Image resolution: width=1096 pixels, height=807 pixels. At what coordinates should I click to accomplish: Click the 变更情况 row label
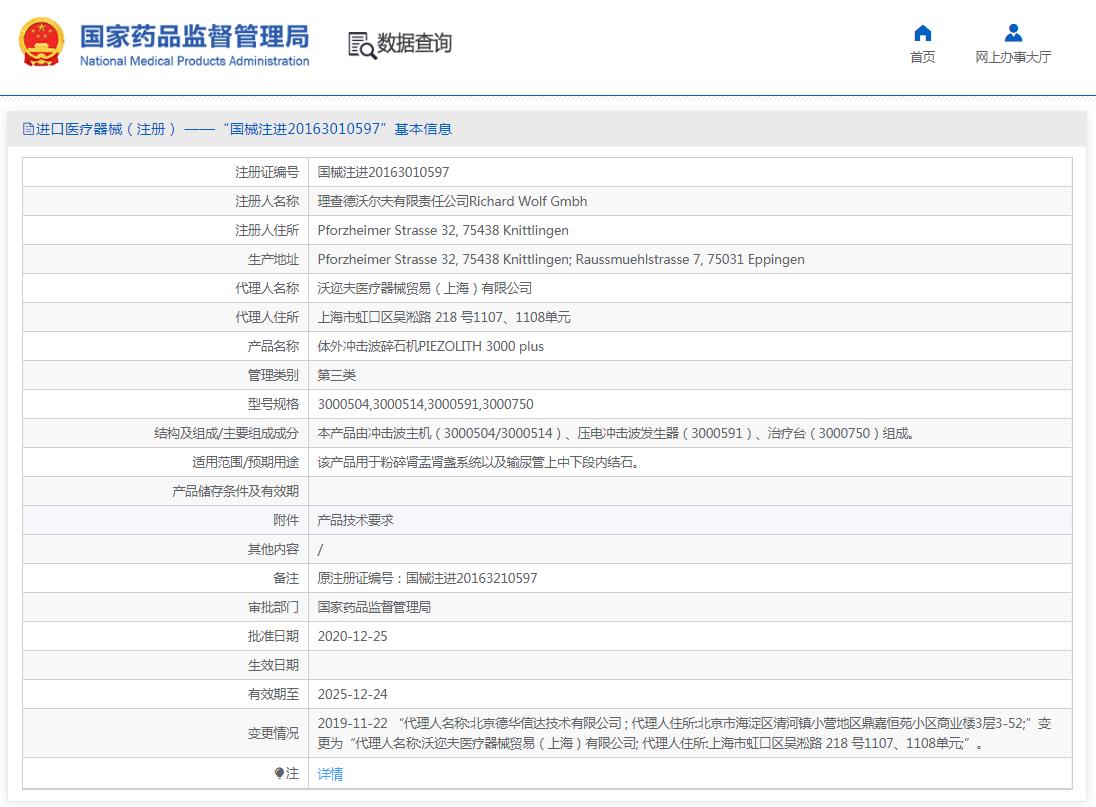coord(273,733)
